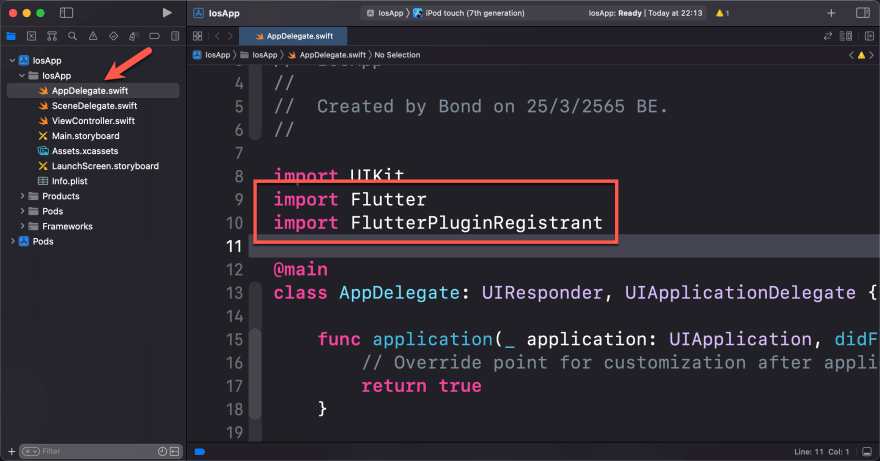The width and height of the screenshot is (880, 461).
Task: Toggle the navigator sidebar visibility
Action: pyautogui.click(x=66, y=12)
